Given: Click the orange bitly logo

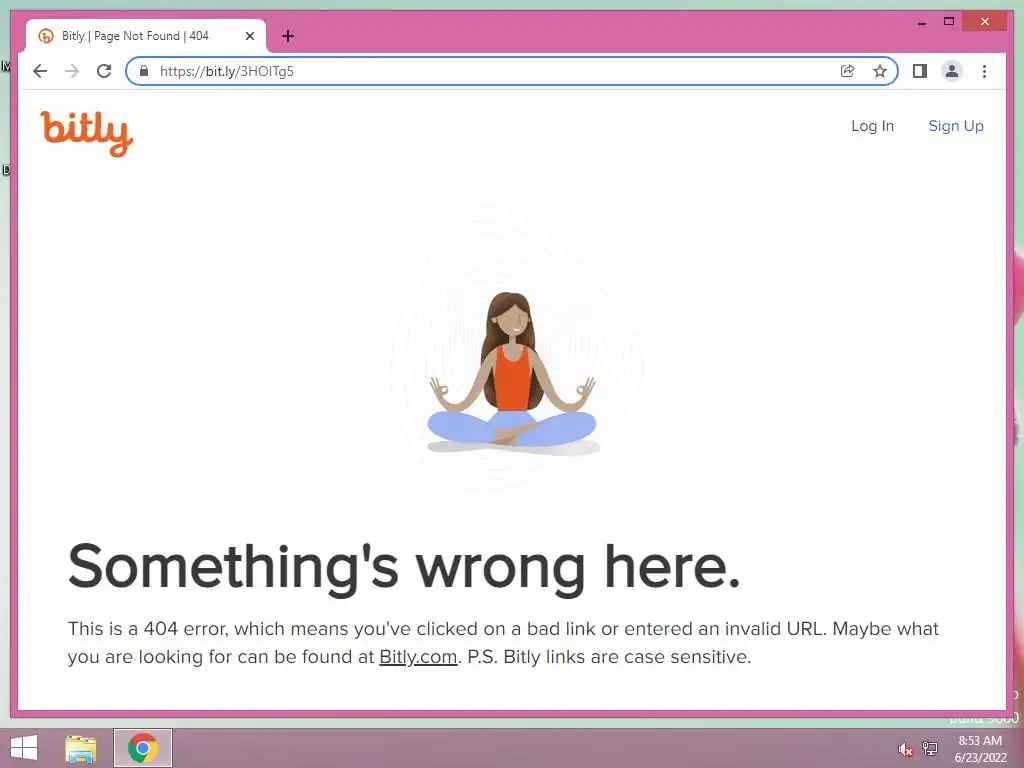Looking at the screenshot, I should 87,133.
